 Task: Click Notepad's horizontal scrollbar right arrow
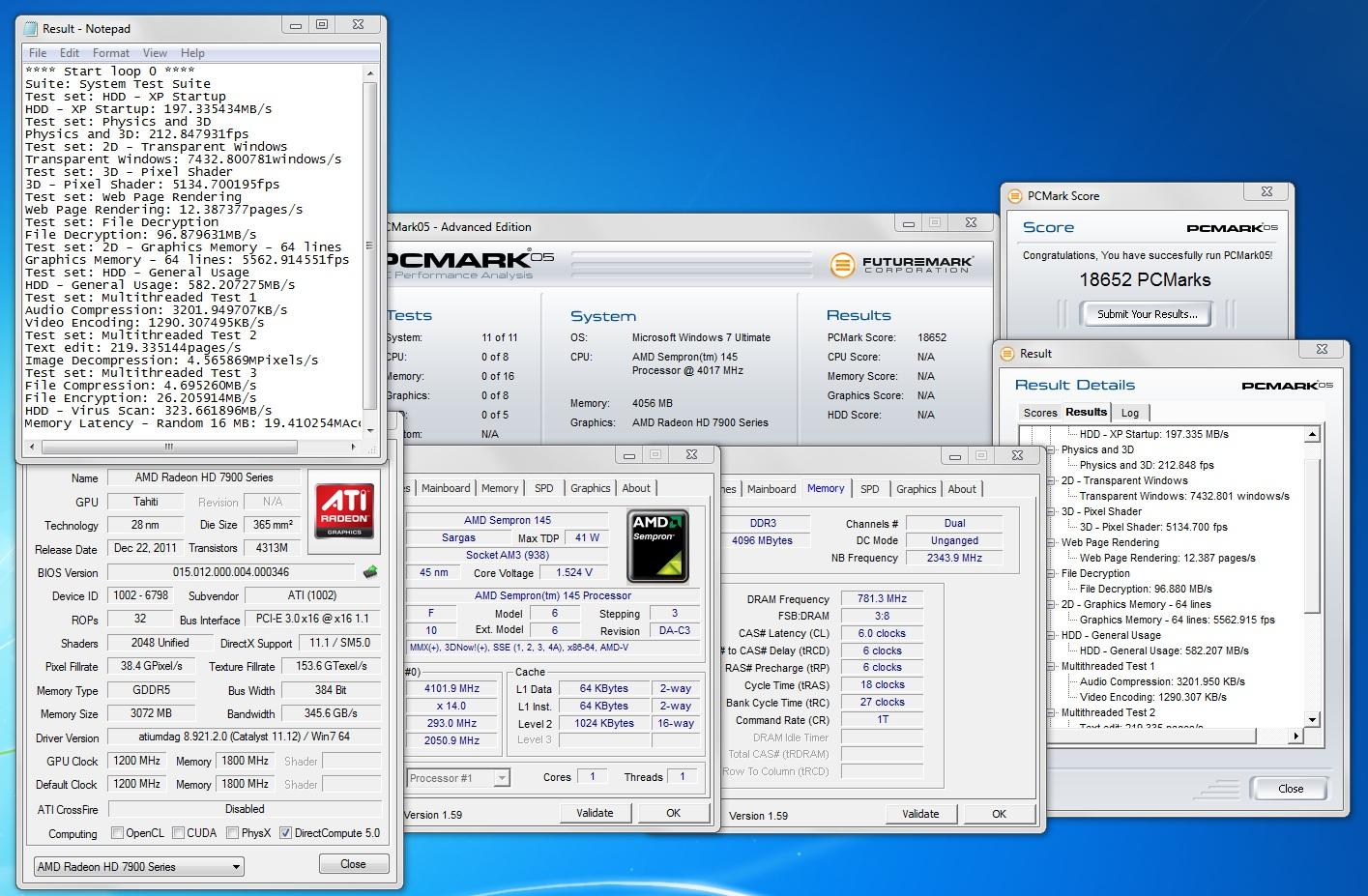[x=353, y=447]
